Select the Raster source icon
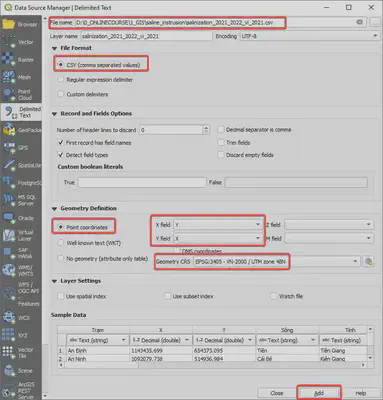This screenshot has width=383, height=400. tap(21, 60)
